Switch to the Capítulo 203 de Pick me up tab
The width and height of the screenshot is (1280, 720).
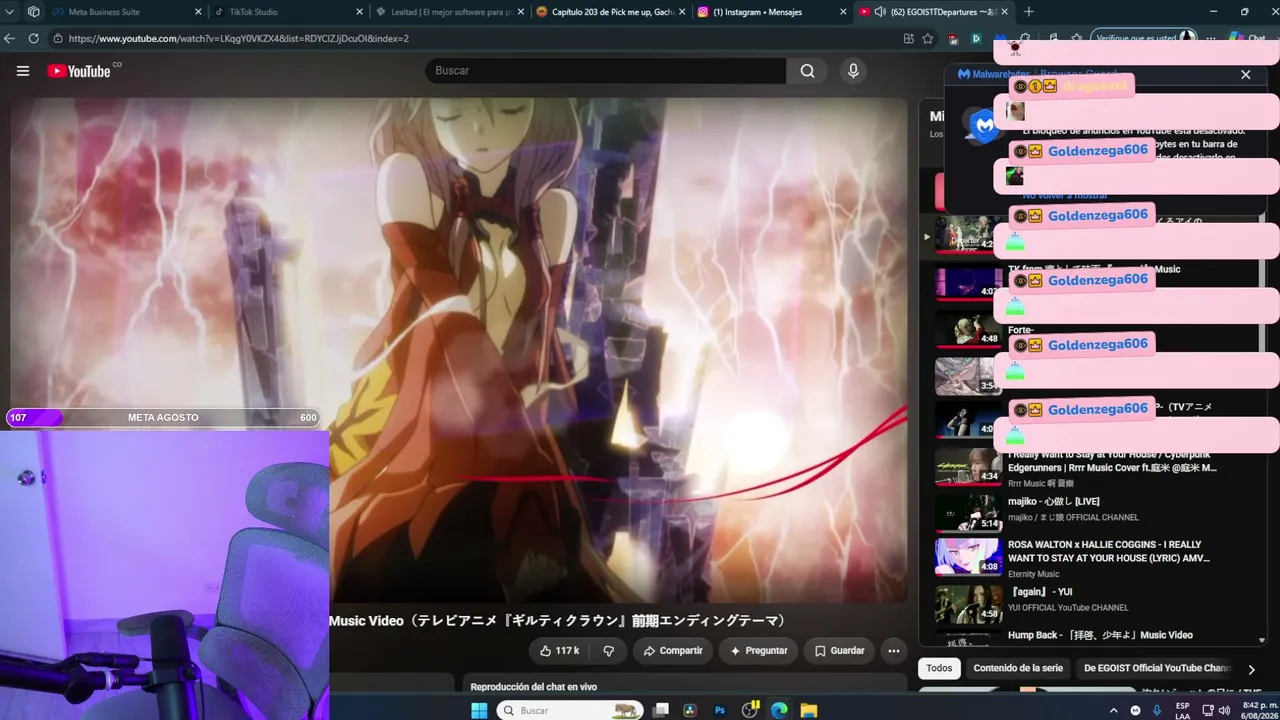[x=608, y=12]
